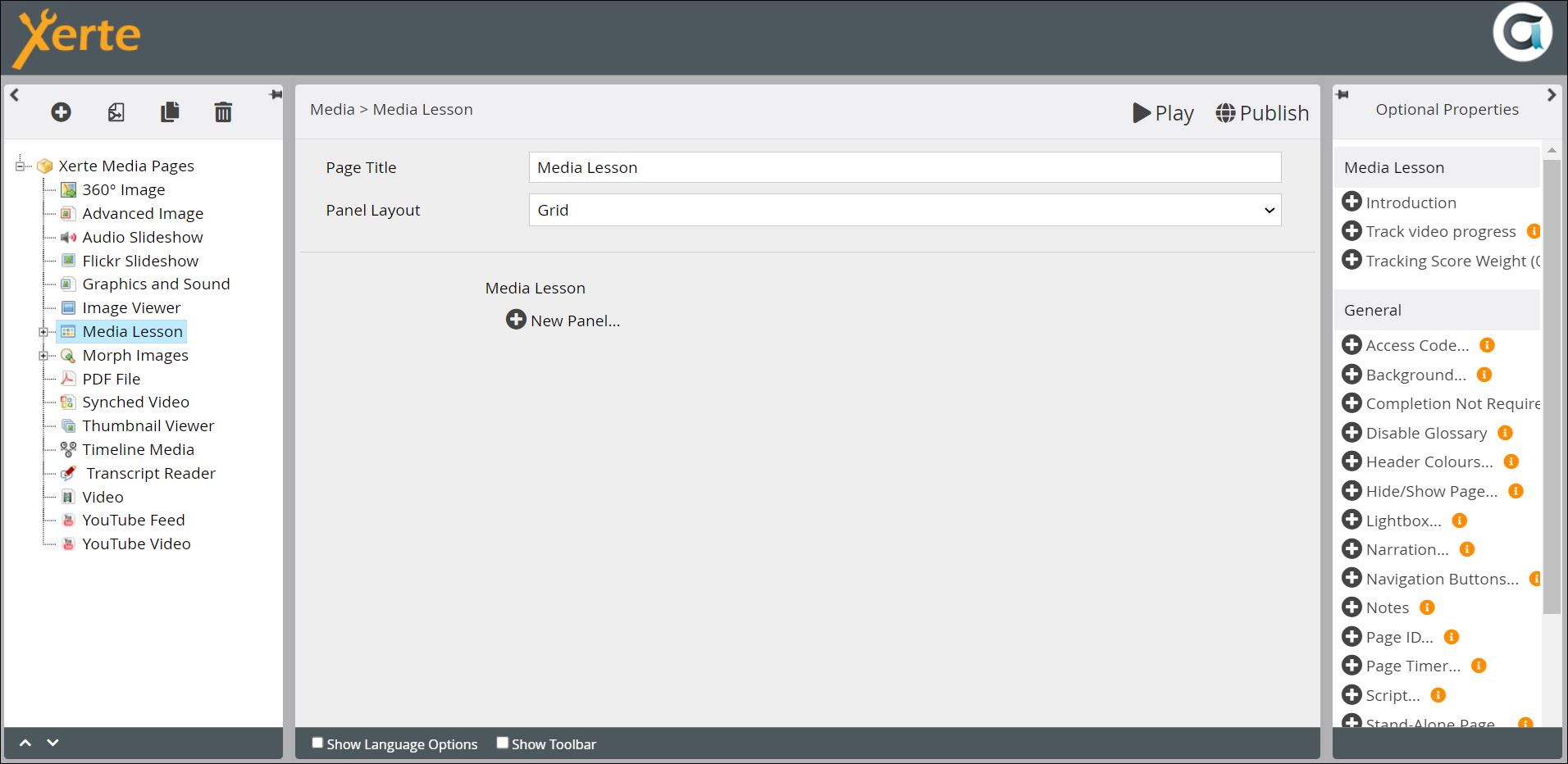The width and height of the screenshot is (1568, 764).
Task: Open the Panel Layout dropdown
Action: tap(905, 210)
